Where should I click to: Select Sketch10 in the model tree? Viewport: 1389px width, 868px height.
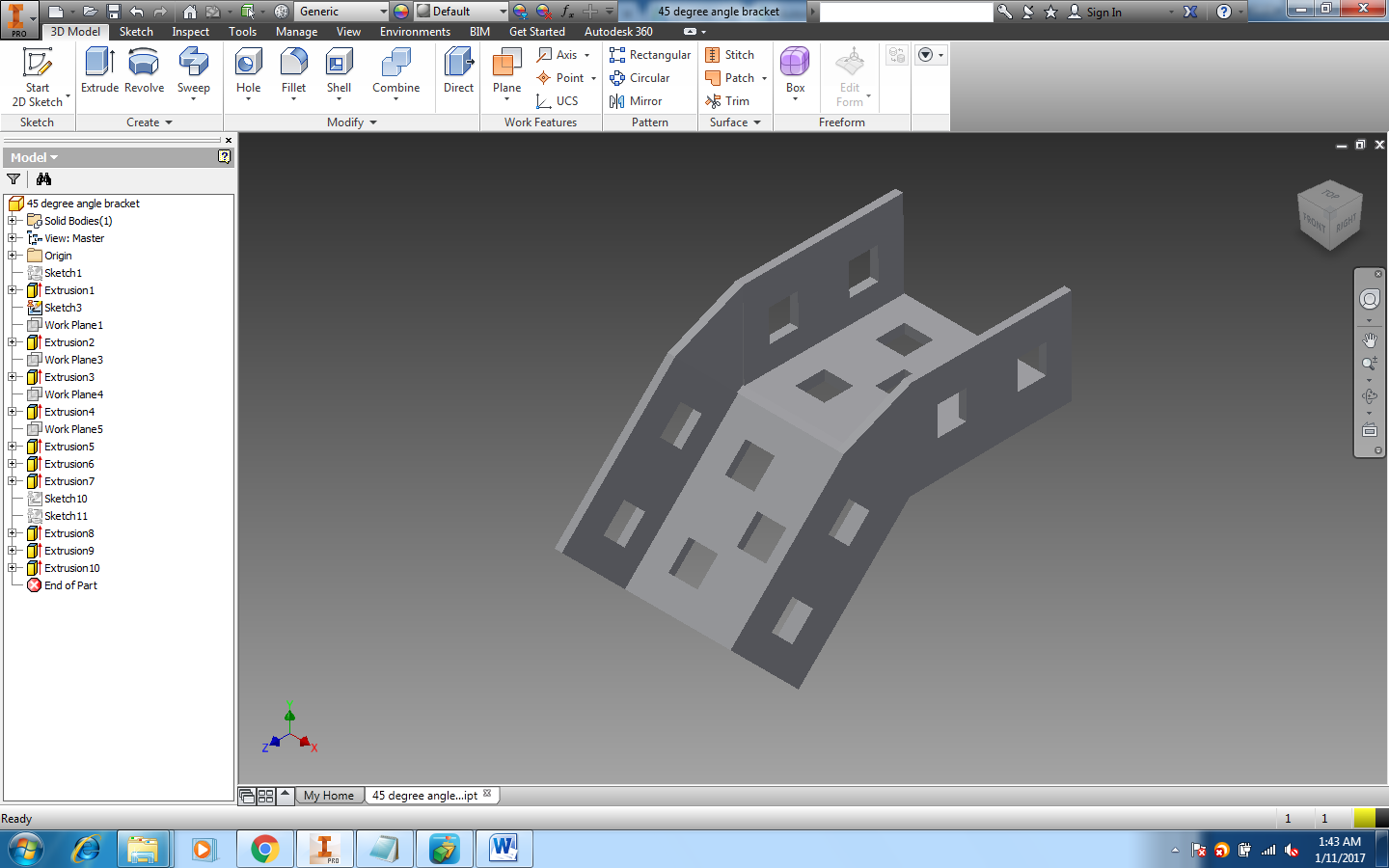65,498
